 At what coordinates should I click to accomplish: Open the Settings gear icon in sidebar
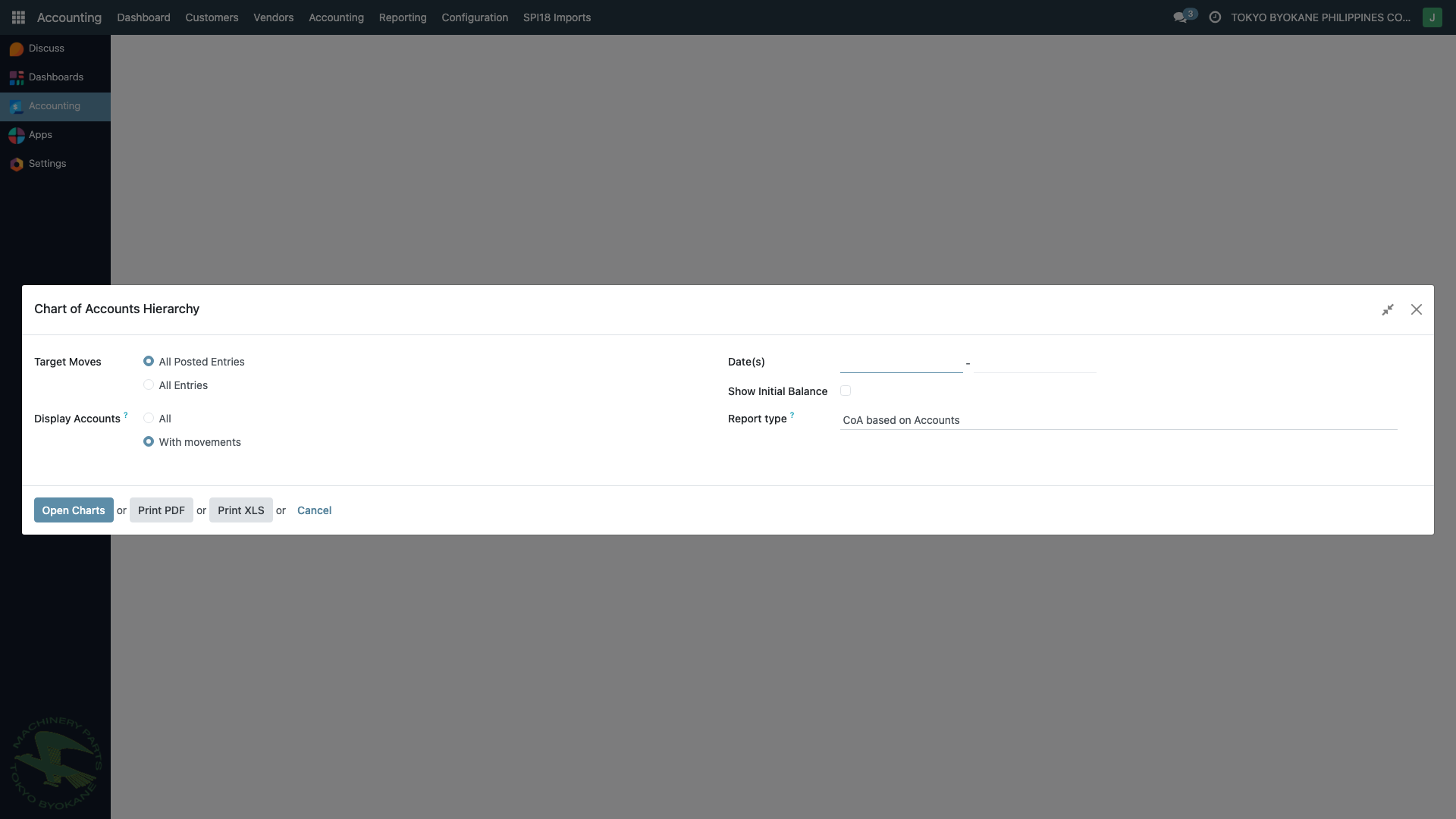[x=17, y=164]
